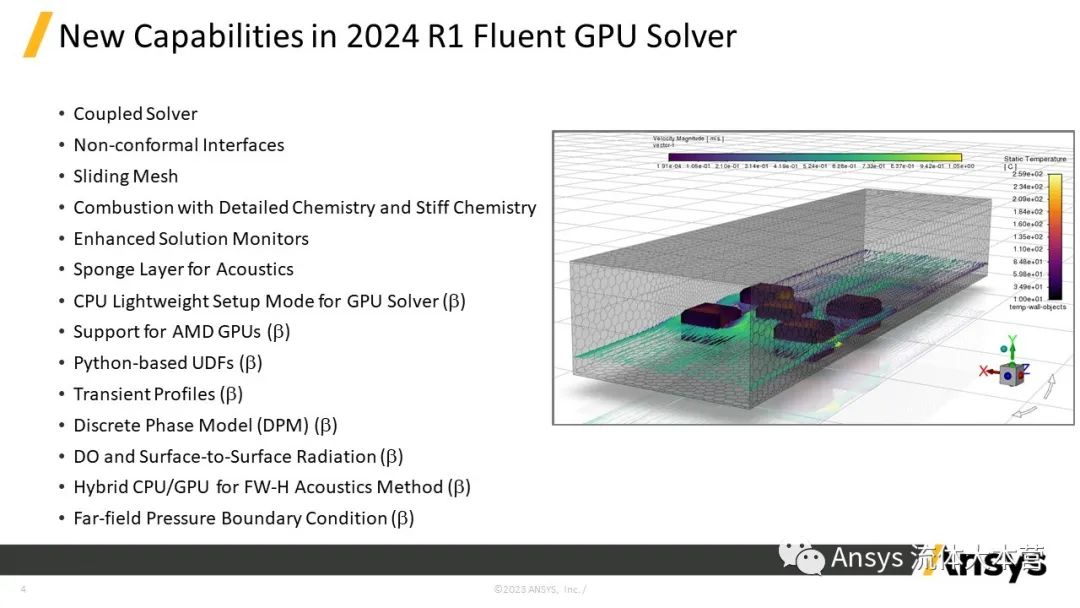
Task: Click Discrete Phase Model (DPM) line
Action: (205, 426)
